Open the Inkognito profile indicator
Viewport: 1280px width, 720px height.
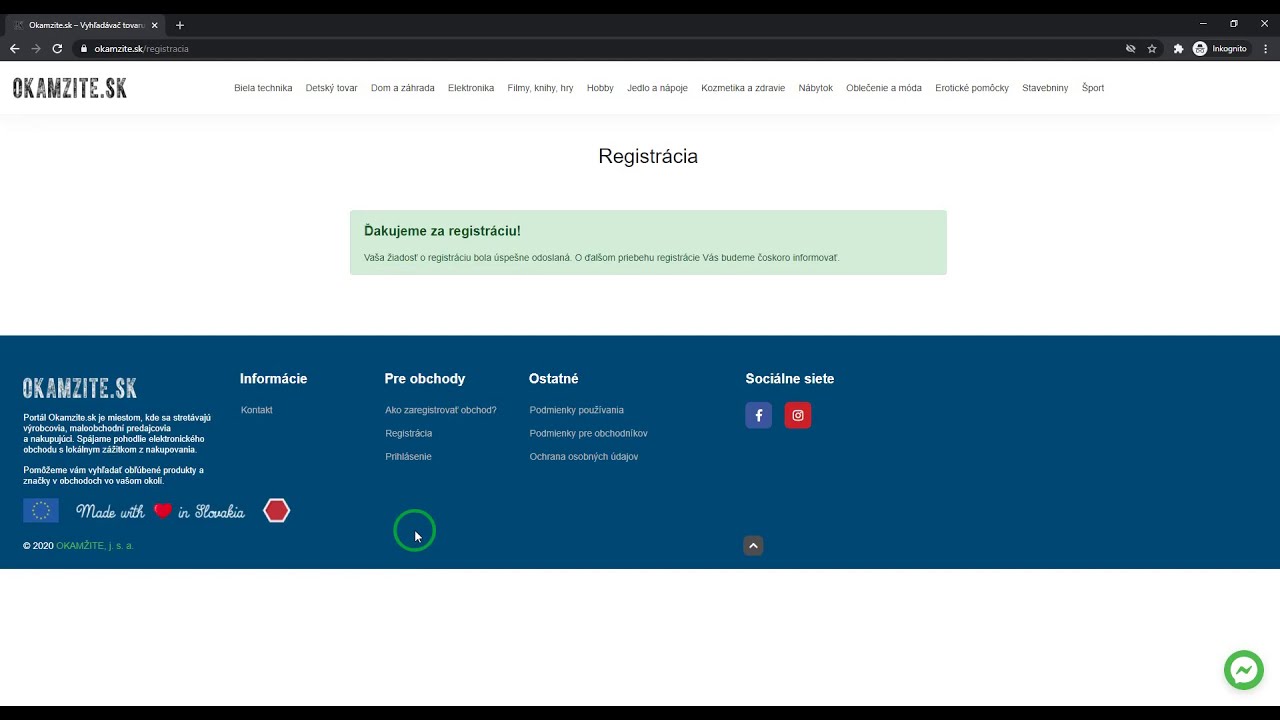coord(1220,48)
